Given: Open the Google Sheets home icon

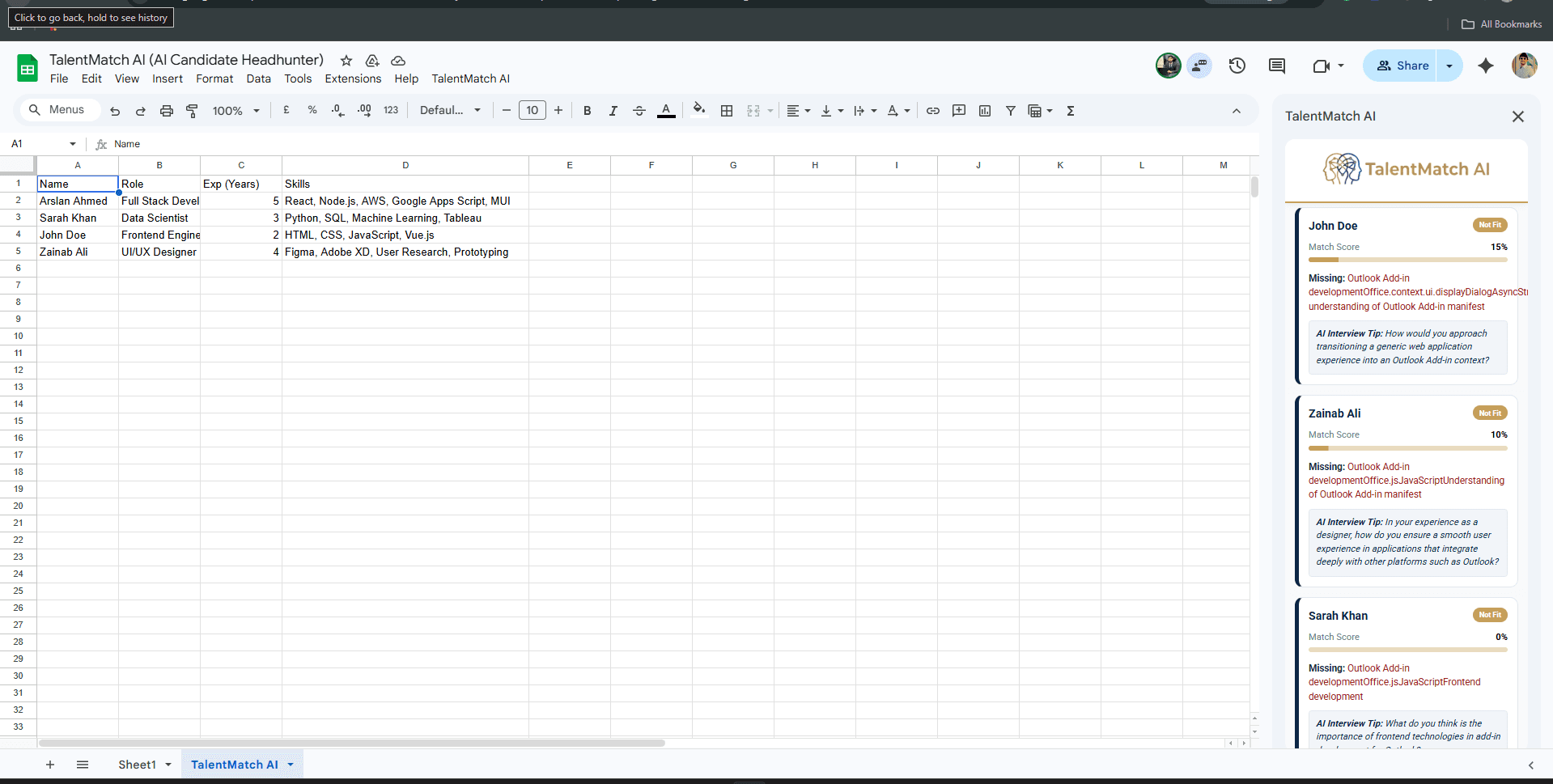Looking at the screenshot, I should (x=28, y=68).
